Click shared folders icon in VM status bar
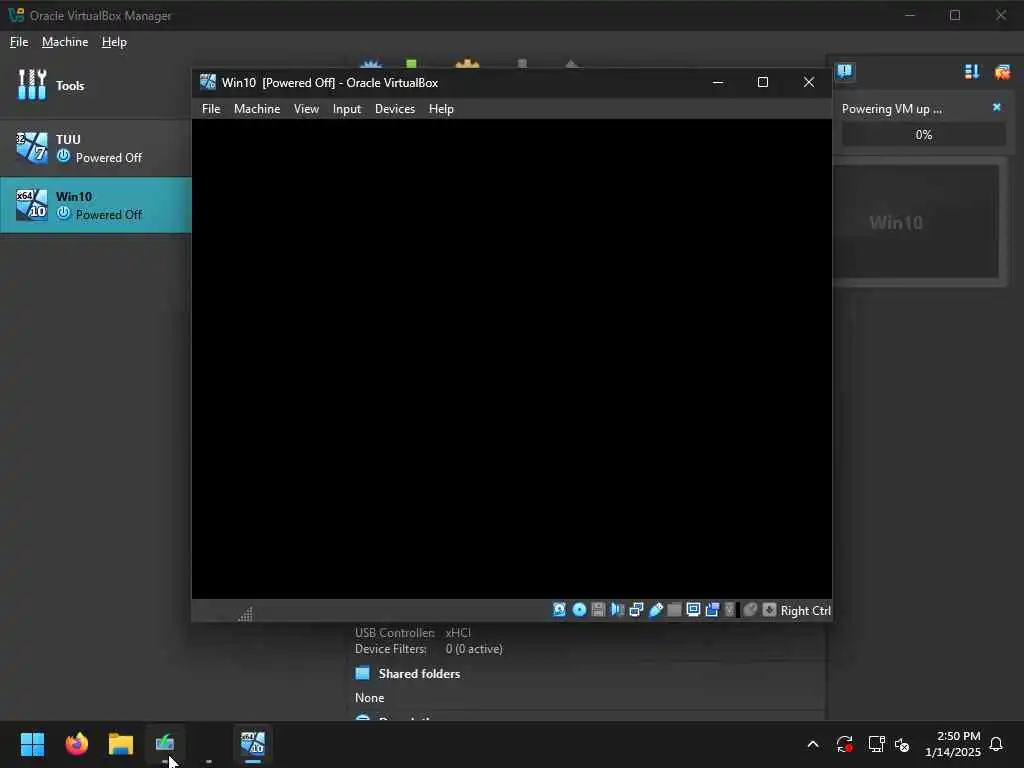Viewport: 1024px width, 768px height. (x=675, y=610)
